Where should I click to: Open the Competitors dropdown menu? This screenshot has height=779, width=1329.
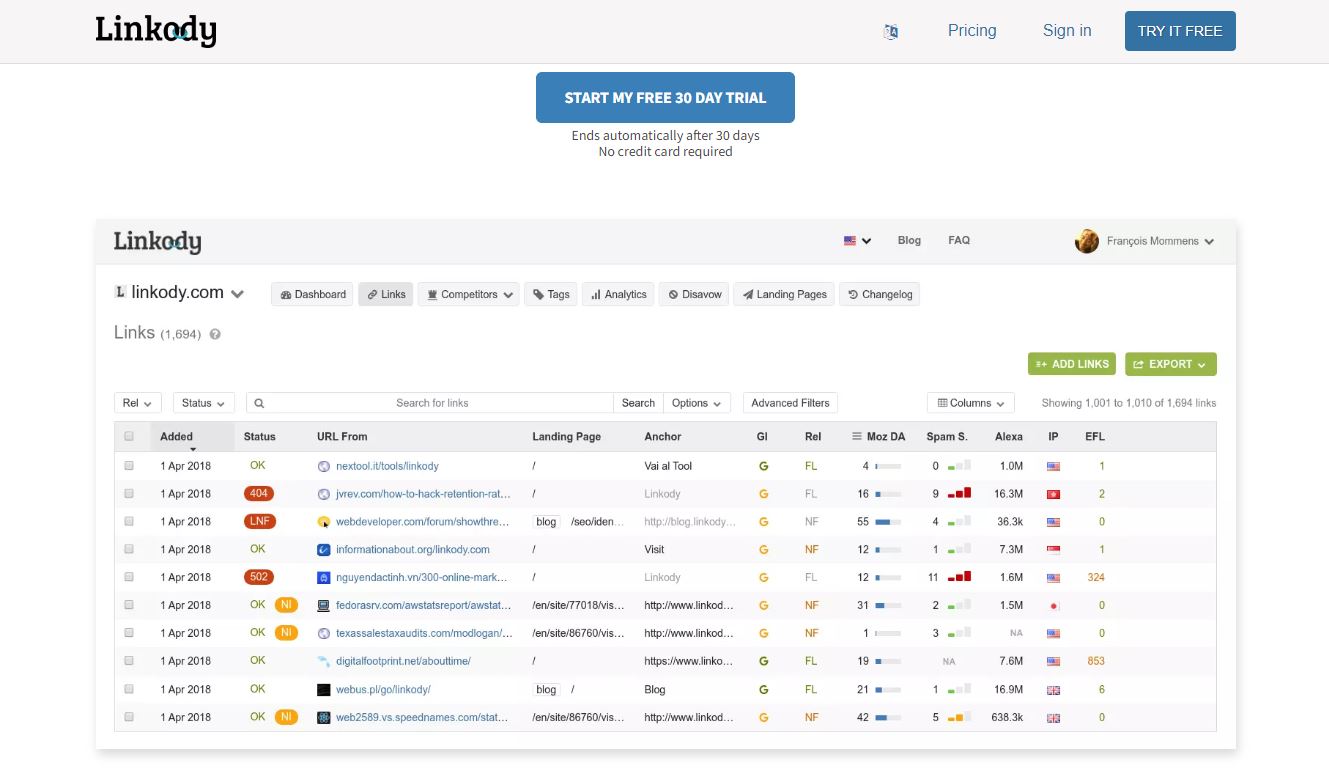[x=468, y=294]
